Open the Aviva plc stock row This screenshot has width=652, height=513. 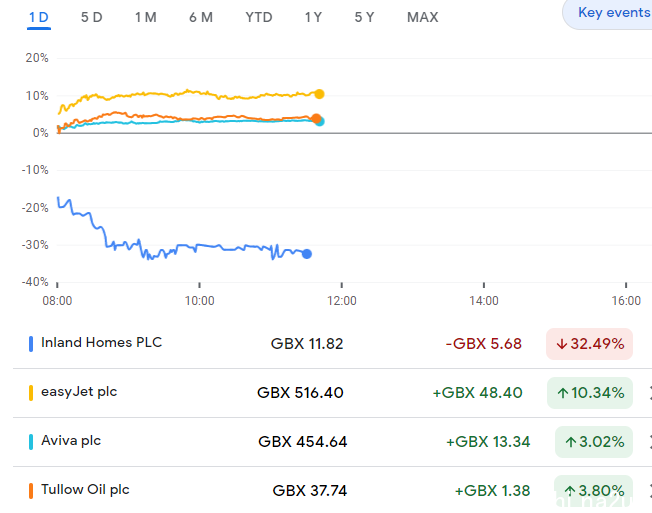click(x=332, y=442)
